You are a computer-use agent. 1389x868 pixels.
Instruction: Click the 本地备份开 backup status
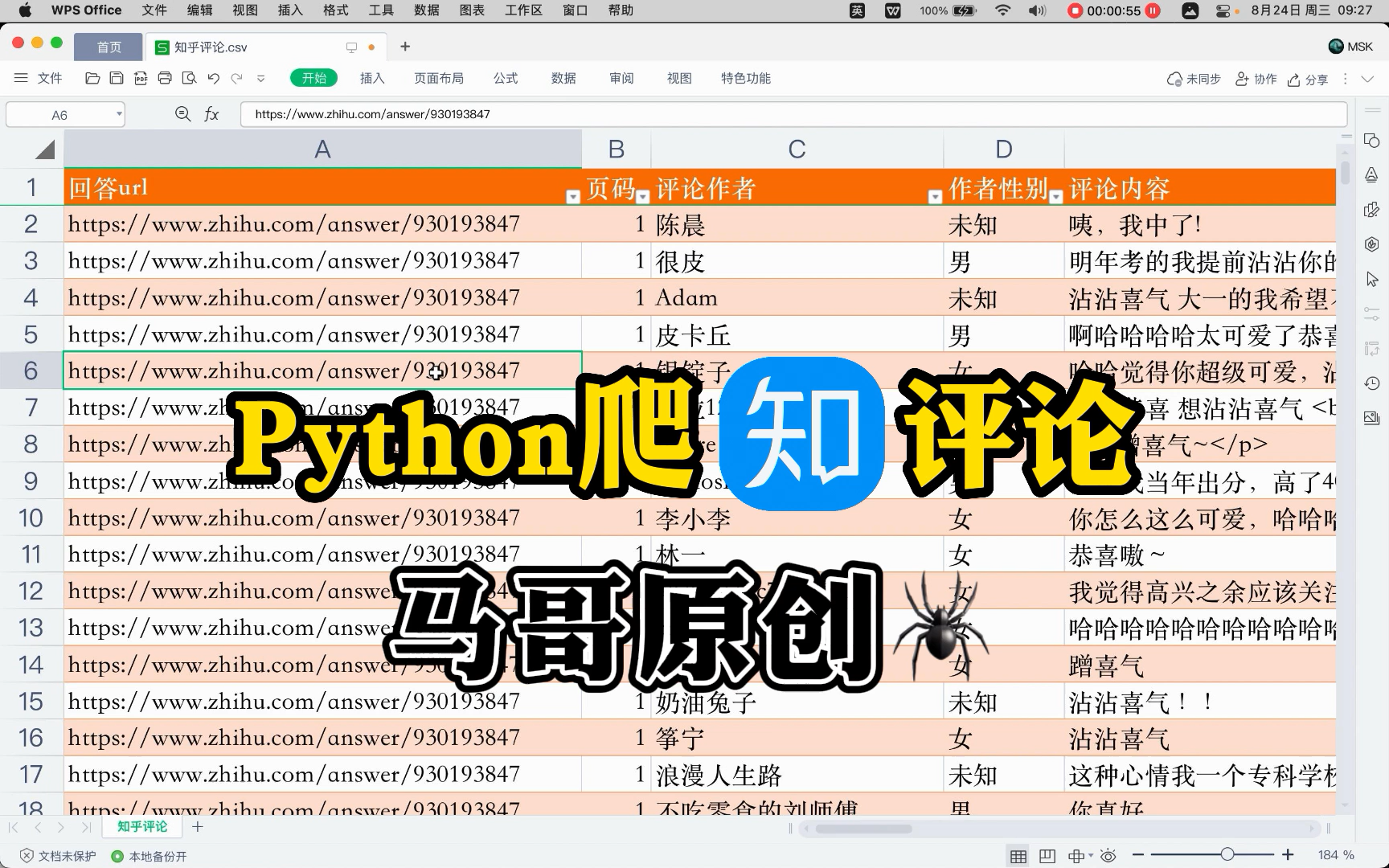click(150, 856)
